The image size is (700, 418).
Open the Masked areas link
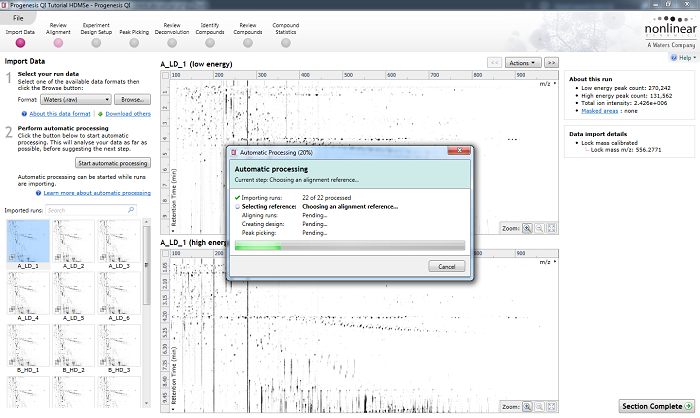pos(600,111)
